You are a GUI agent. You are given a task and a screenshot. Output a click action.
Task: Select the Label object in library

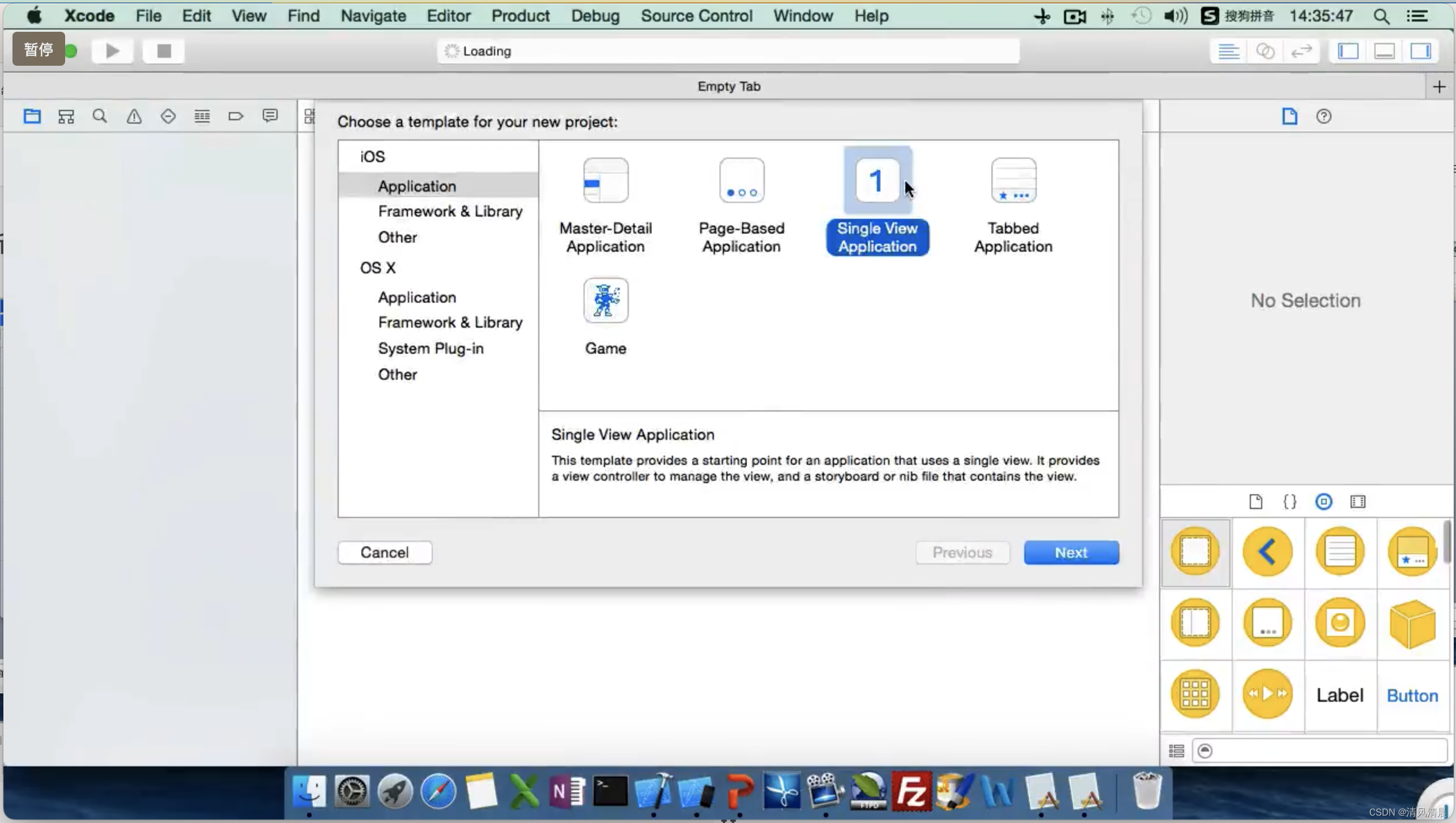pos(1340,695)
